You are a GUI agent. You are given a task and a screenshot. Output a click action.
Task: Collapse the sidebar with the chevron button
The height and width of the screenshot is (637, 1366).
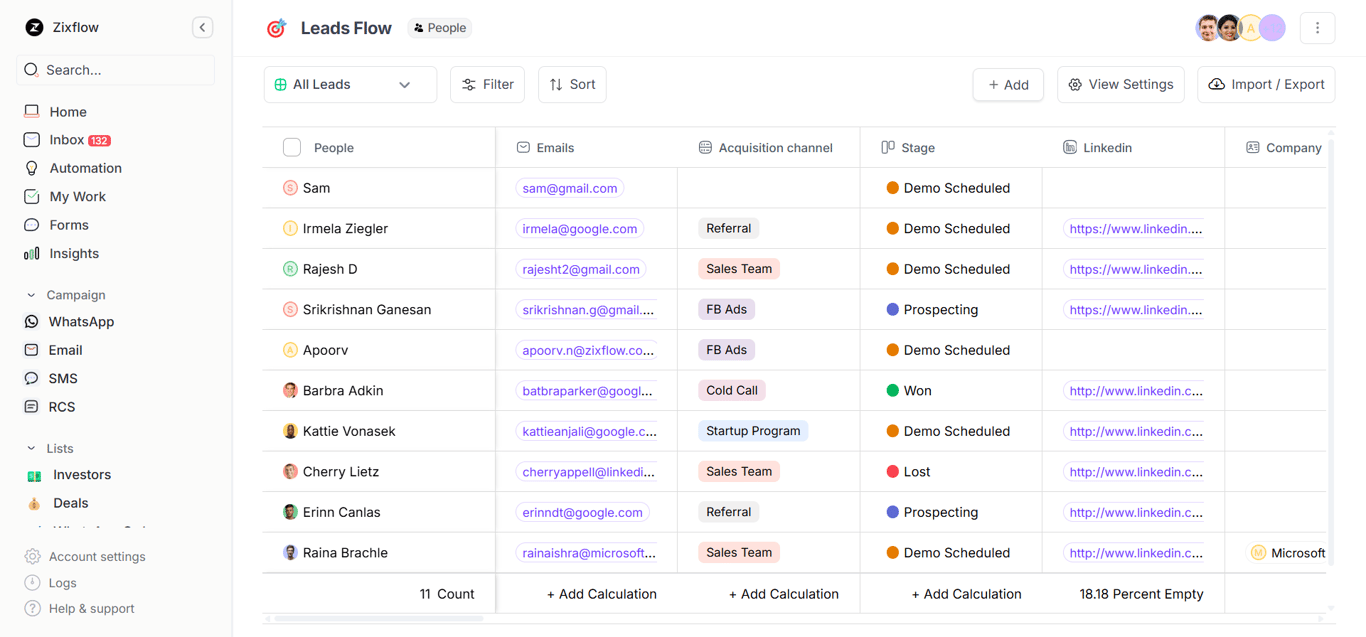point(202,27)
